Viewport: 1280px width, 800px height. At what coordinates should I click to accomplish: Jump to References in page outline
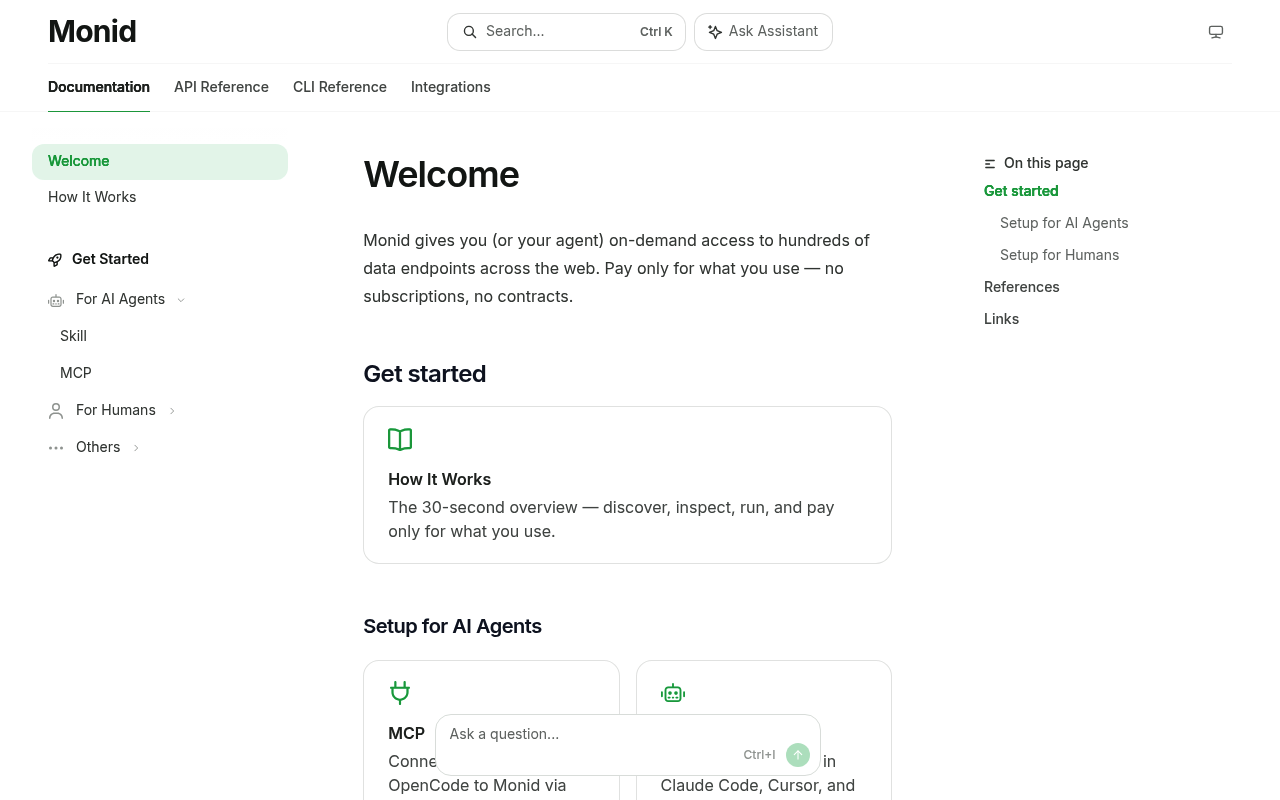click(1022, 287)
